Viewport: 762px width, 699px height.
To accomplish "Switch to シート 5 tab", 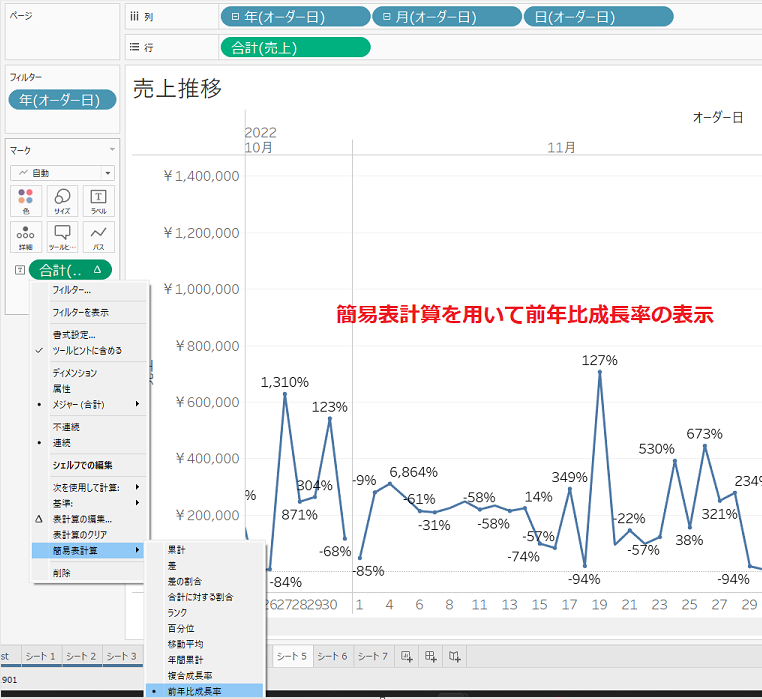I will click(x=292, y=656).
